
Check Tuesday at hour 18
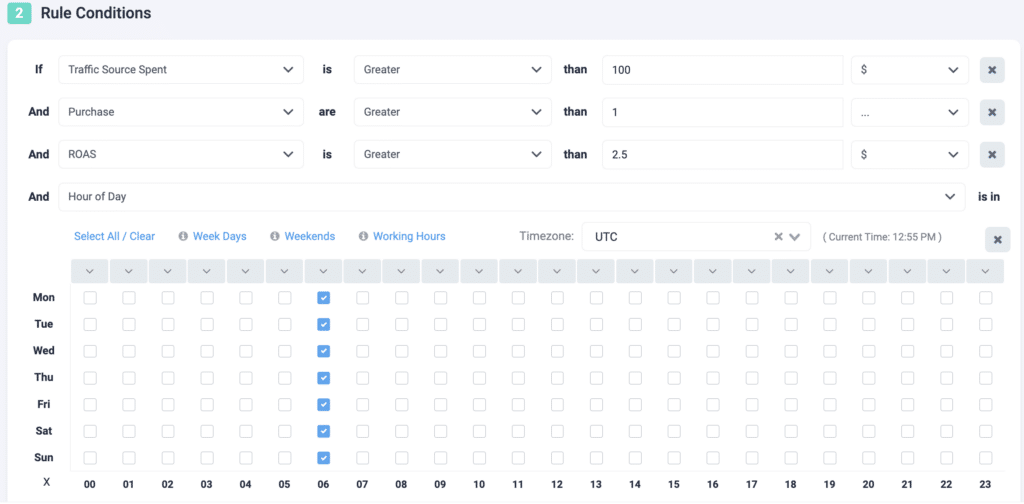click(791, 324)
